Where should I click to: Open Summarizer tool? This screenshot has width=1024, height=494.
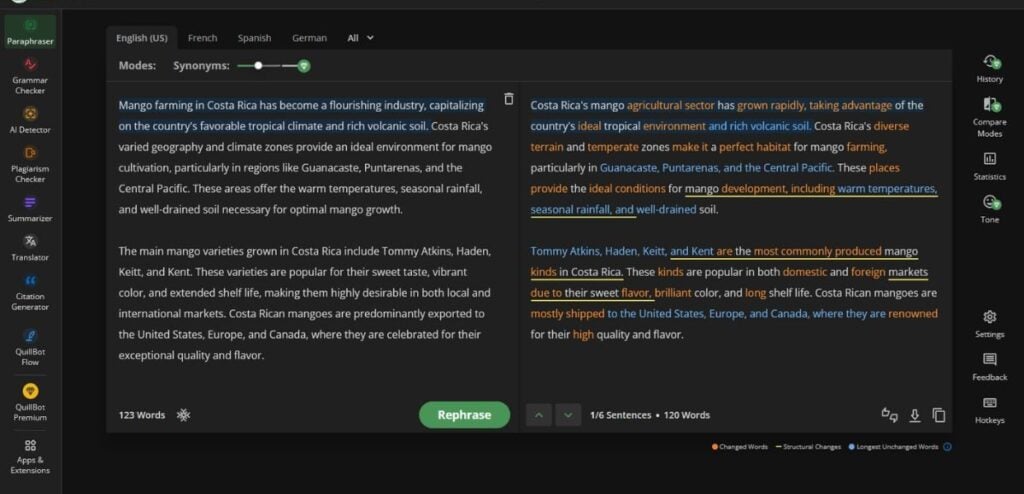tap(30, 209)
